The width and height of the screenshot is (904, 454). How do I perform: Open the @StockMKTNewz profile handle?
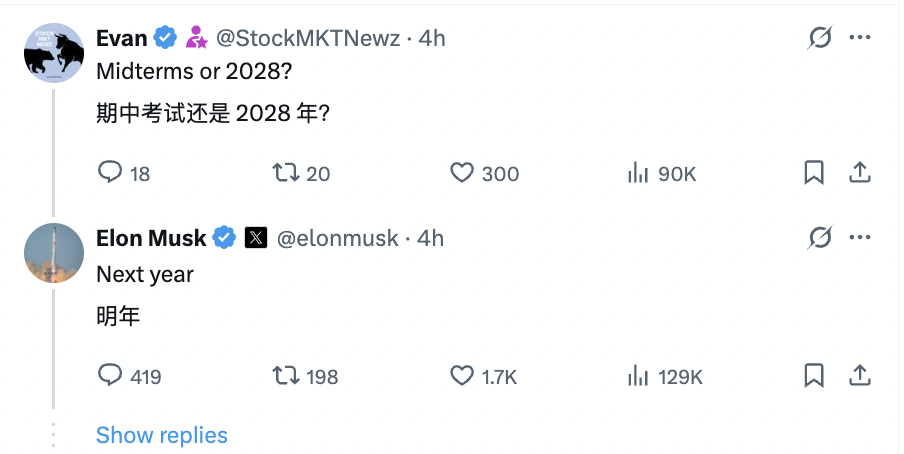pyautogui.click(x=308, y=38)
